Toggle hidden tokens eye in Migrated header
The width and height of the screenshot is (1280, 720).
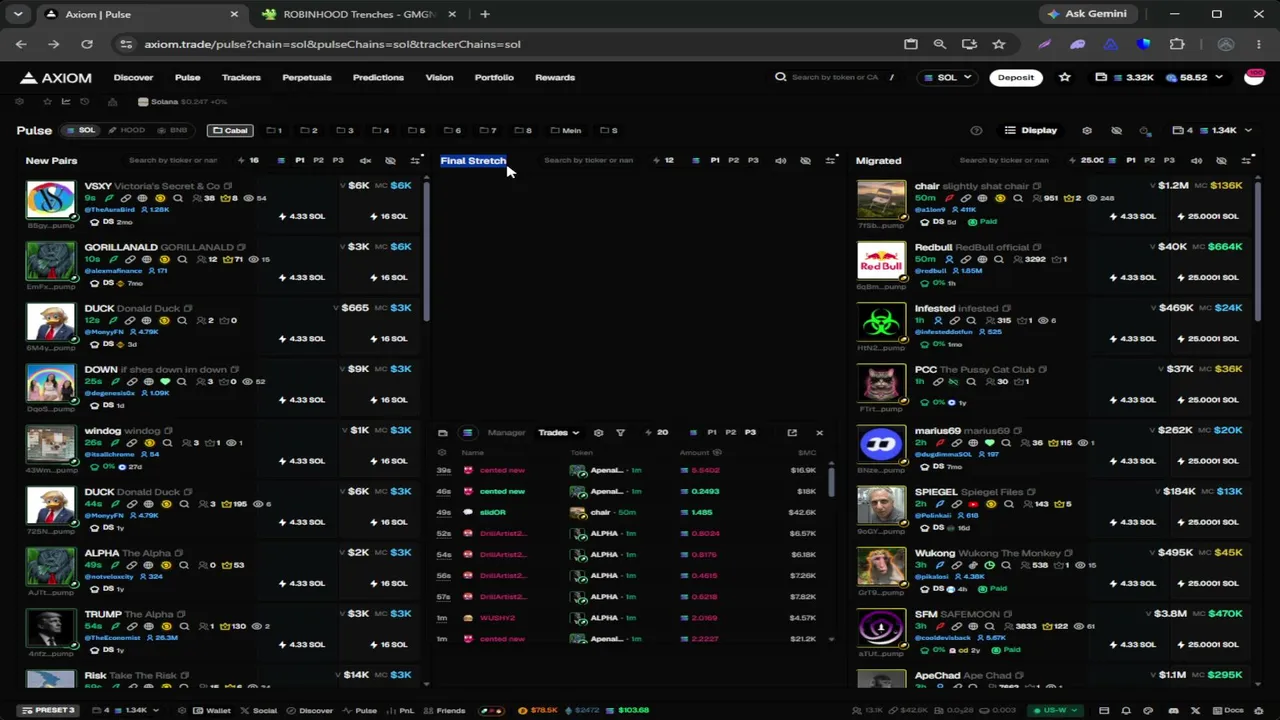tap(1221, 160)
